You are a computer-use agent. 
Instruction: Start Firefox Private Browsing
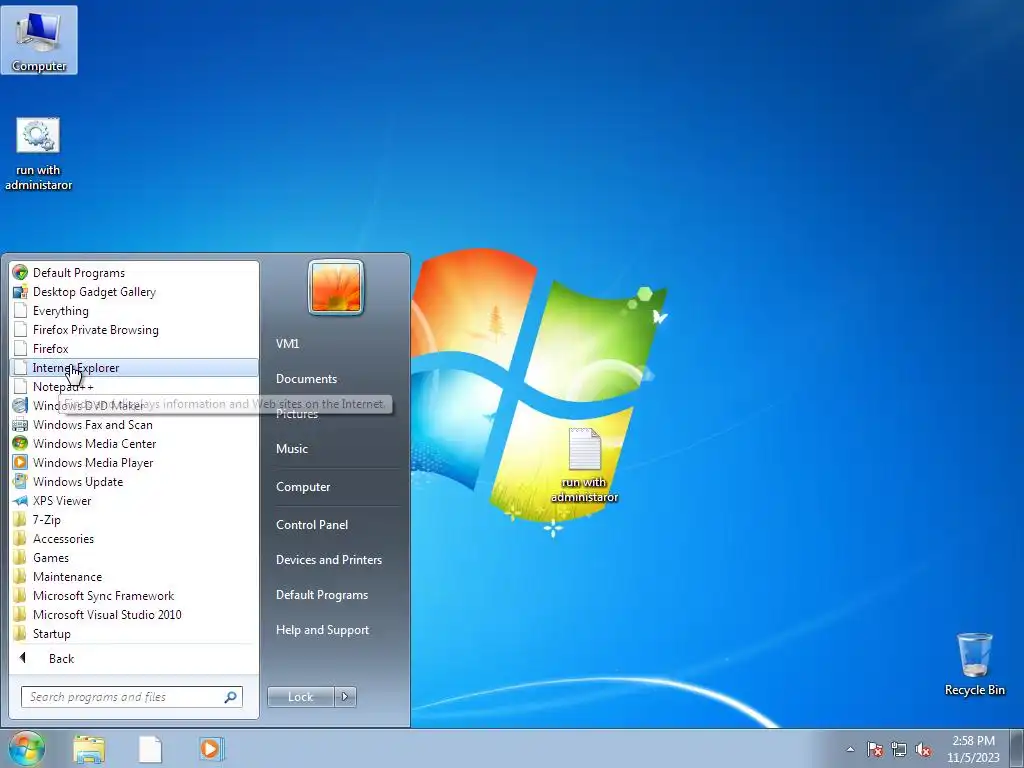134,330
